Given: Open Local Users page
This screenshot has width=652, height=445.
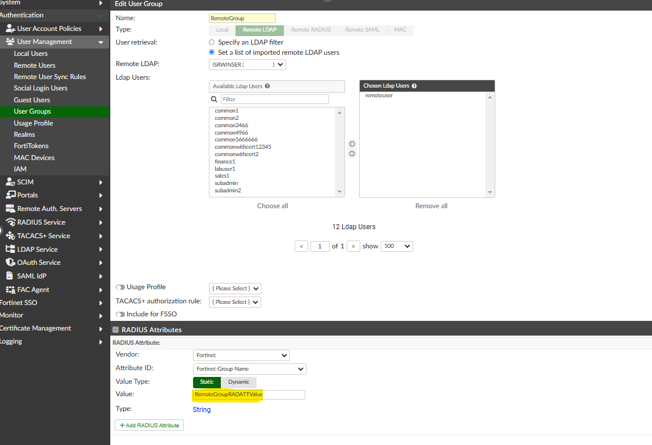Looking at the screenshot, I should point(30,54).
